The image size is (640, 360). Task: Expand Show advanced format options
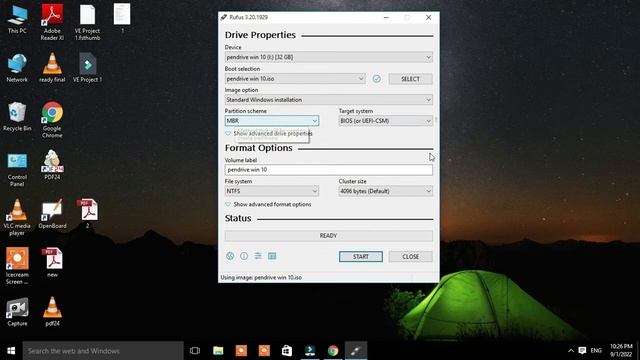pyautogui.click(x=268, y=204)
